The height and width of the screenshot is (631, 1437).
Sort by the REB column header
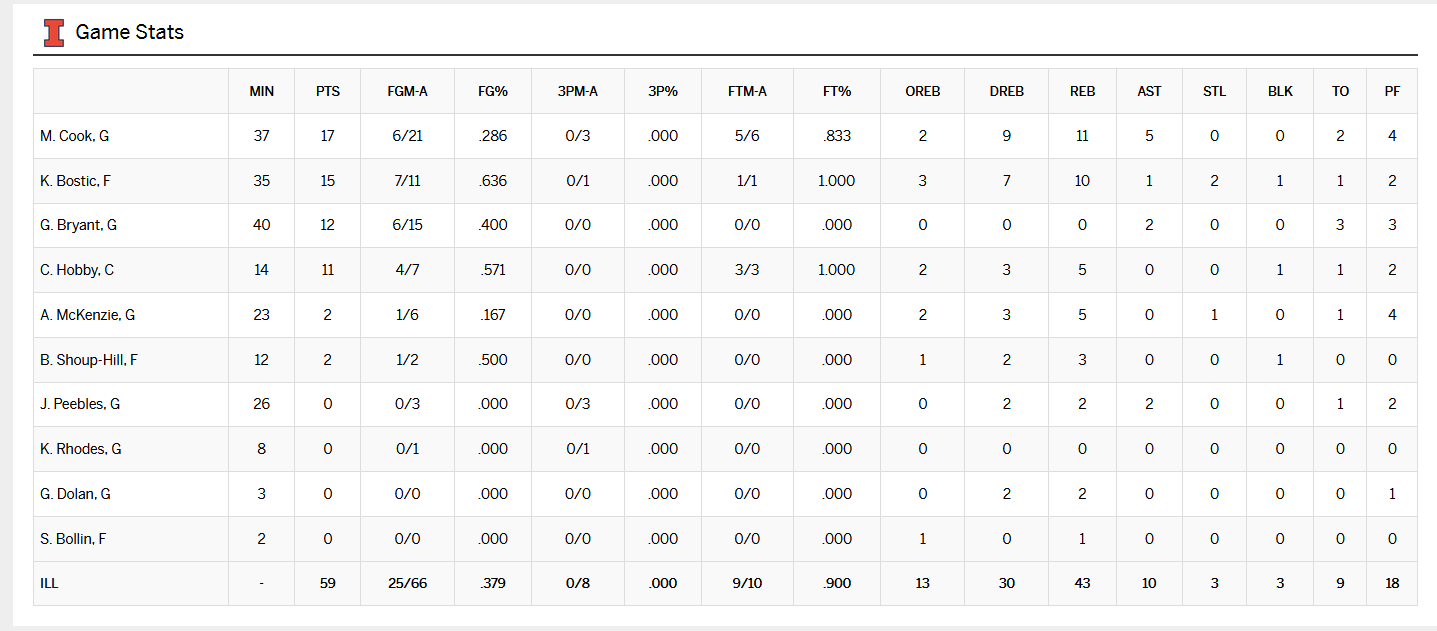[1082, 91]
